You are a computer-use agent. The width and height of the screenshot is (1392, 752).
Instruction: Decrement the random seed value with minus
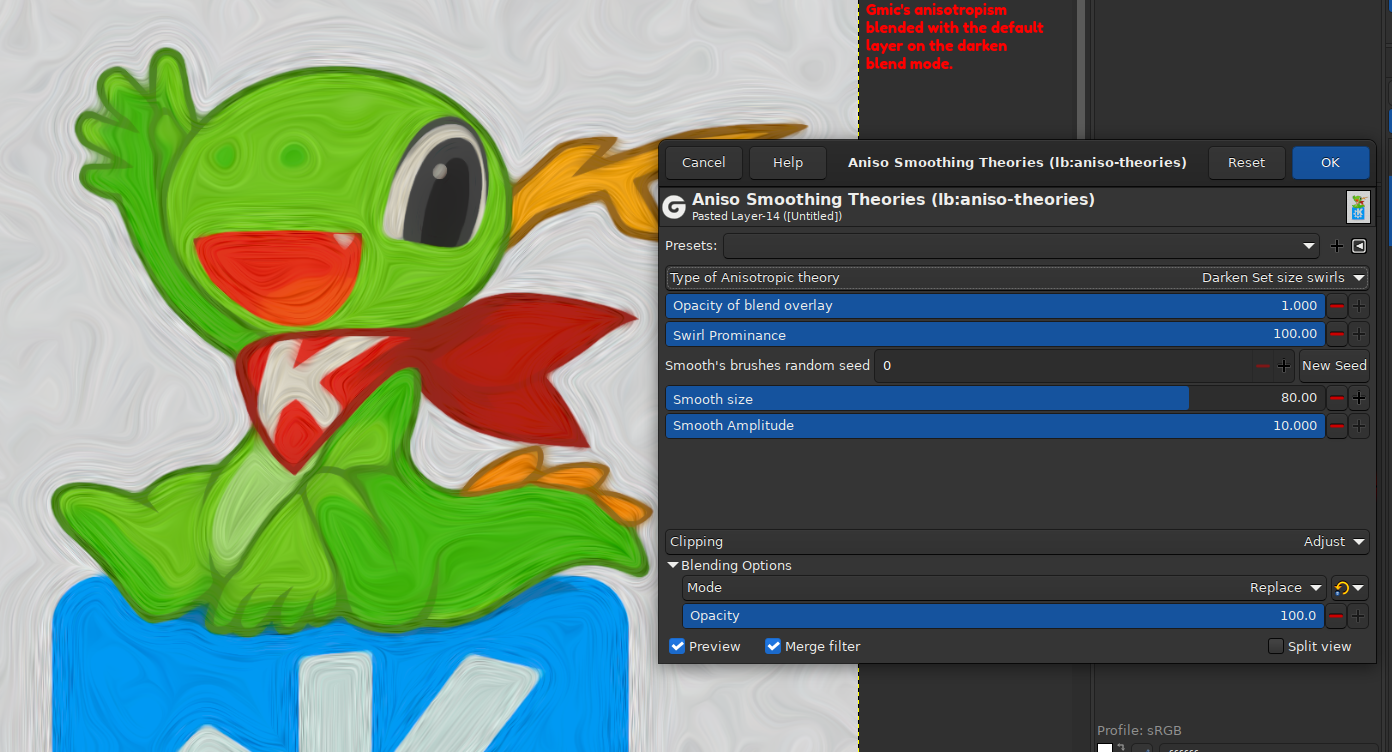click(x=1263, y=366)
